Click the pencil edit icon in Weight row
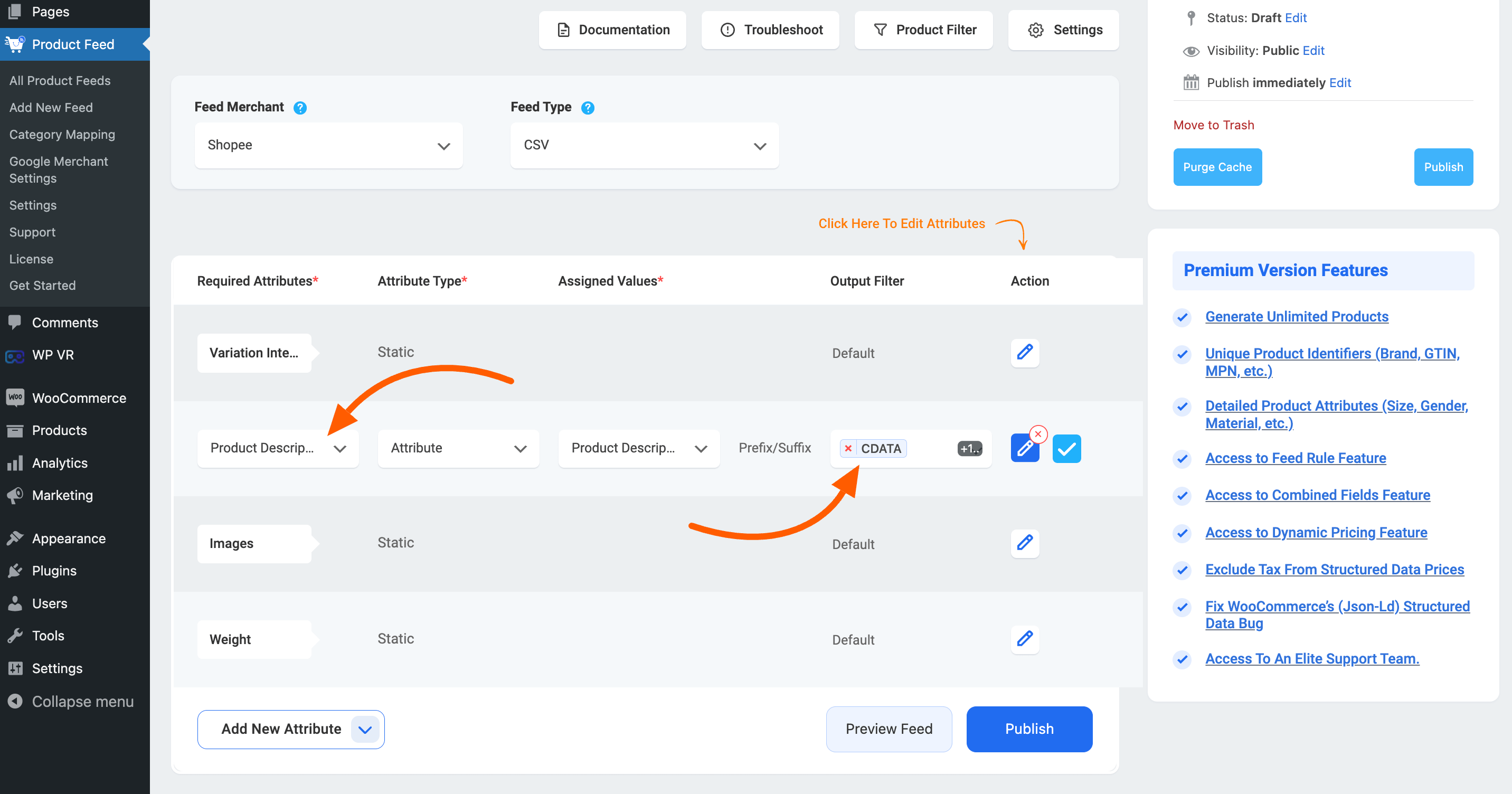This screenshot has width=1512, height=794. click(1025, 638)
